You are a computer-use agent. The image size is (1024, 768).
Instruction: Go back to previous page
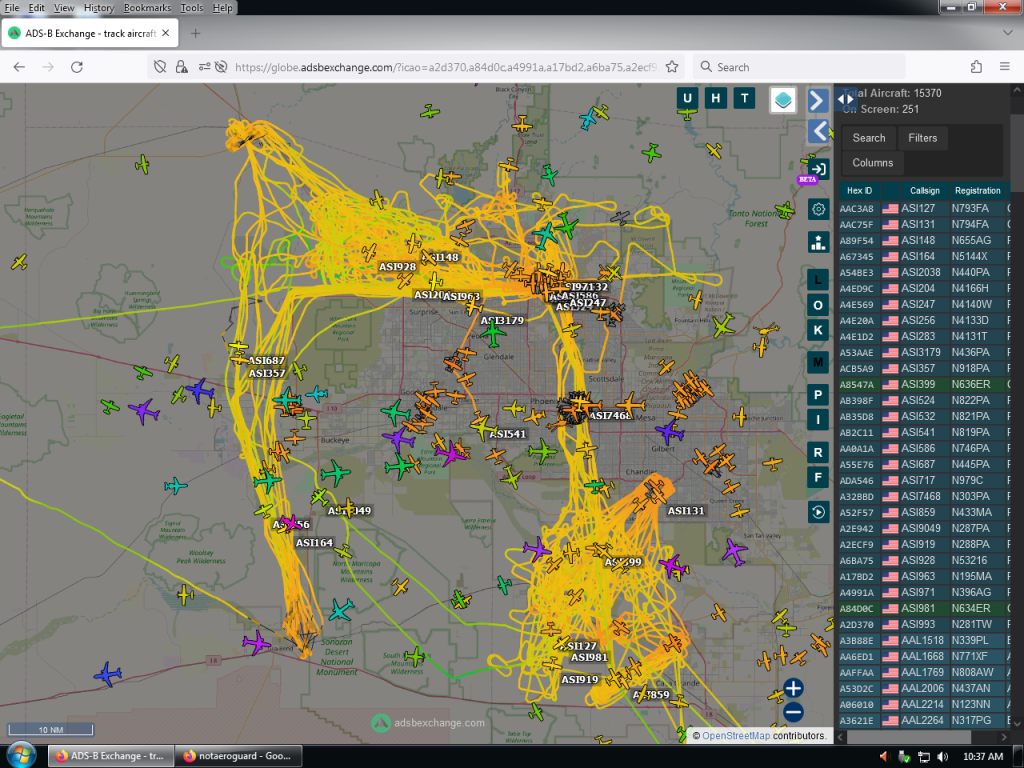tap(19, 67)
